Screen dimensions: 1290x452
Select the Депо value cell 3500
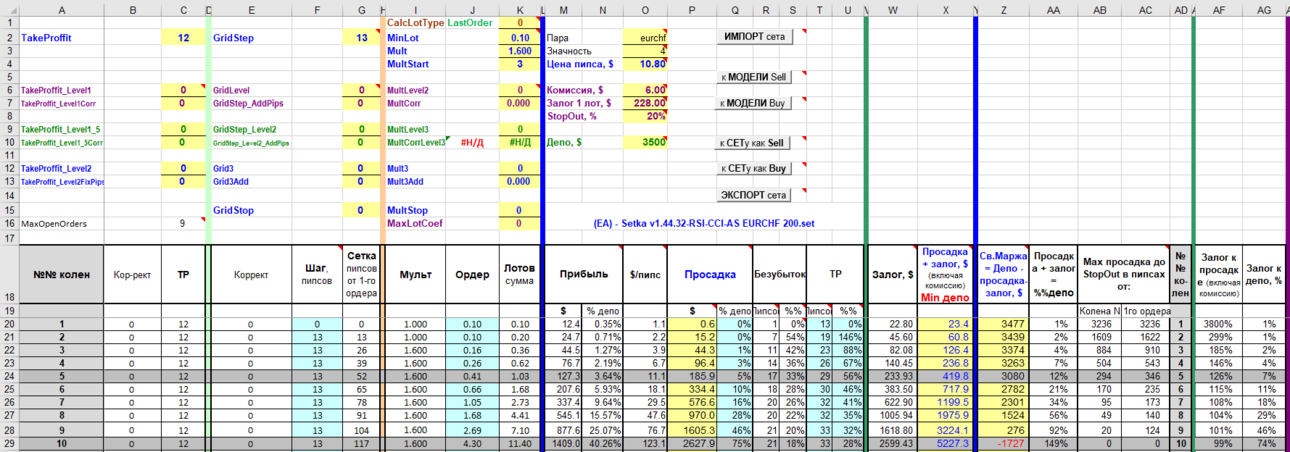click(645, 143)
